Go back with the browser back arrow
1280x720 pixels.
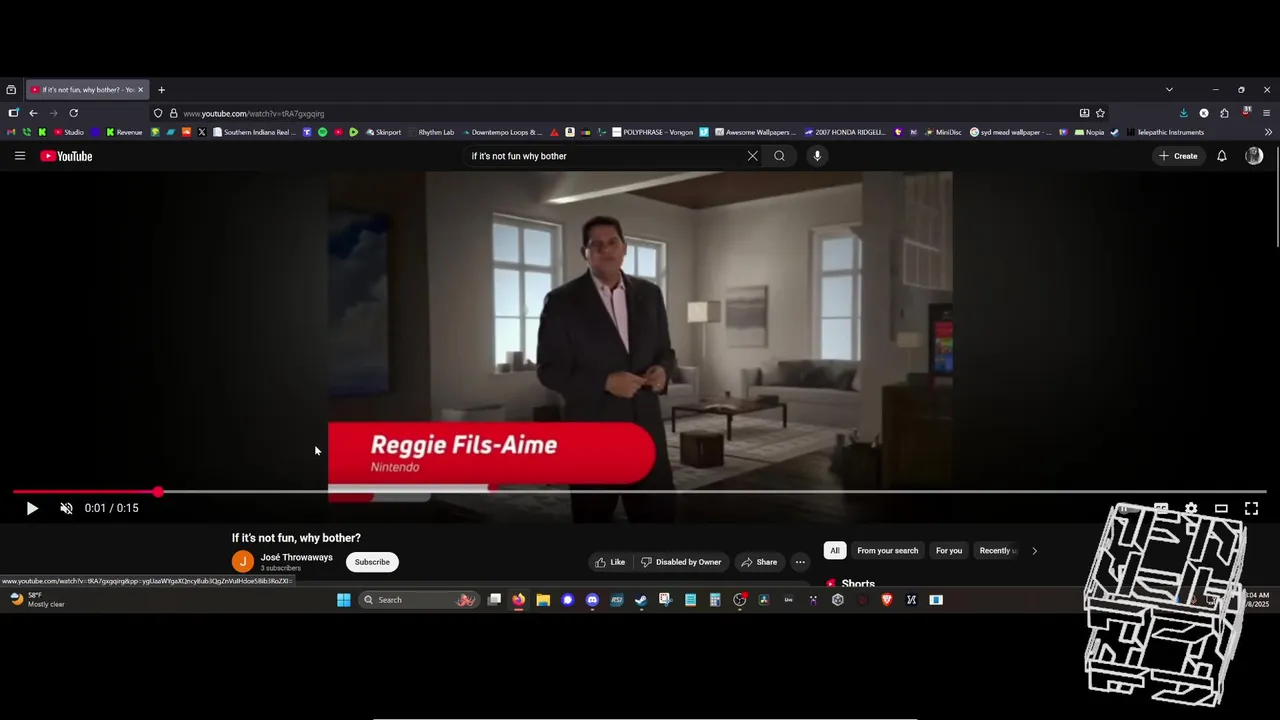33,113
